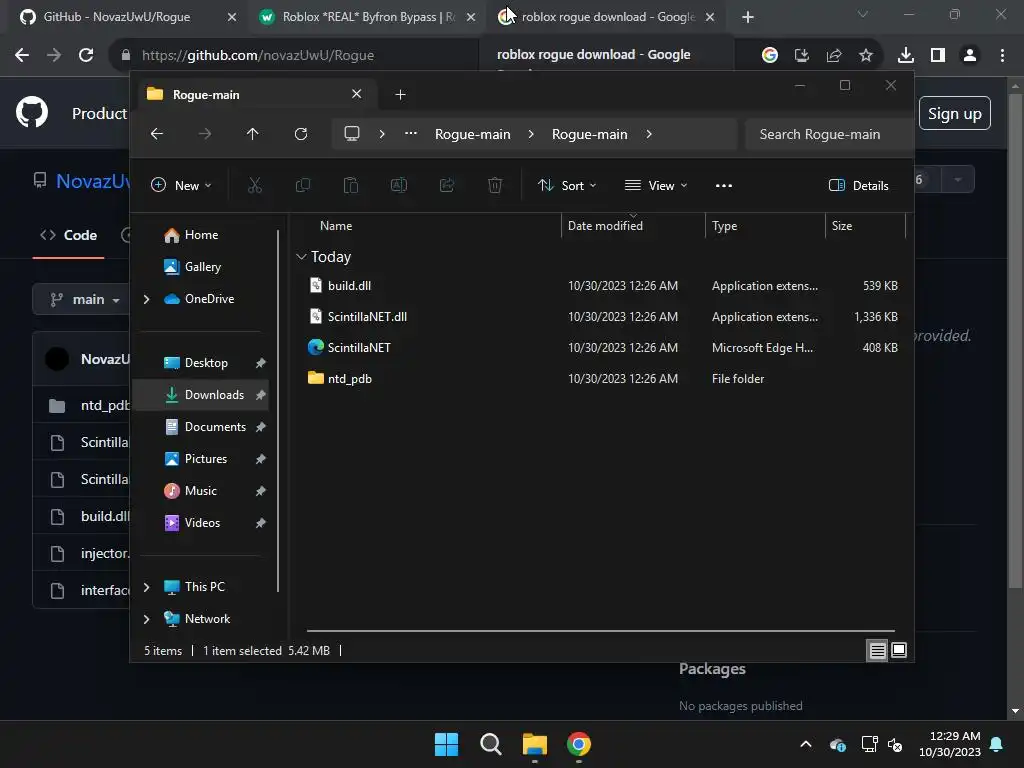1024x768 pixels.
Task: Toggle Chrome side panel icon
Action: point(938,56)
